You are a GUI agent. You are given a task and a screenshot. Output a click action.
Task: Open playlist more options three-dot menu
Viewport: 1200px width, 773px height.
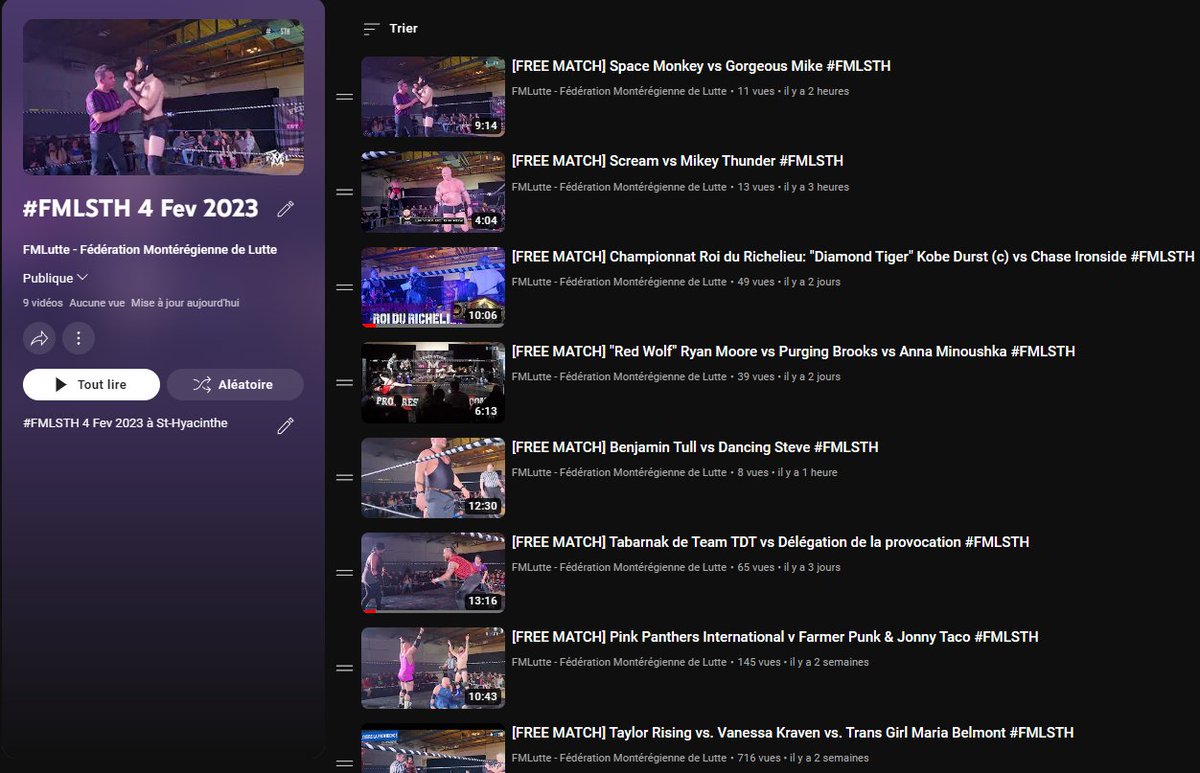(79, 338)
